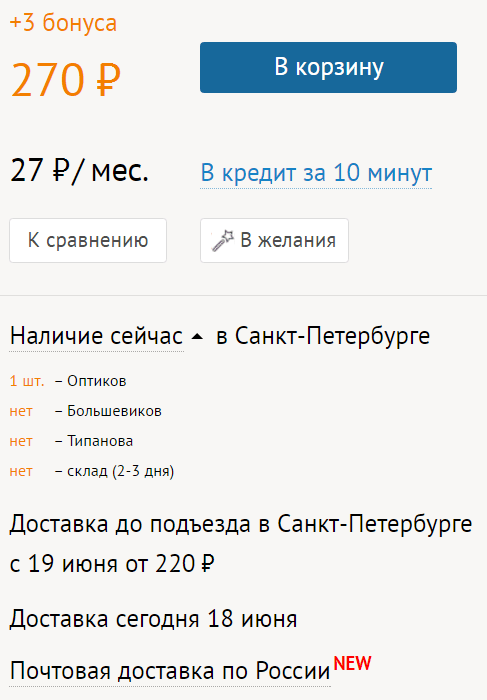The image size is (487, 700).
Task: Click Доставка до подъезда delivery text
Action: pyautogui.click(x=130, y=524)
